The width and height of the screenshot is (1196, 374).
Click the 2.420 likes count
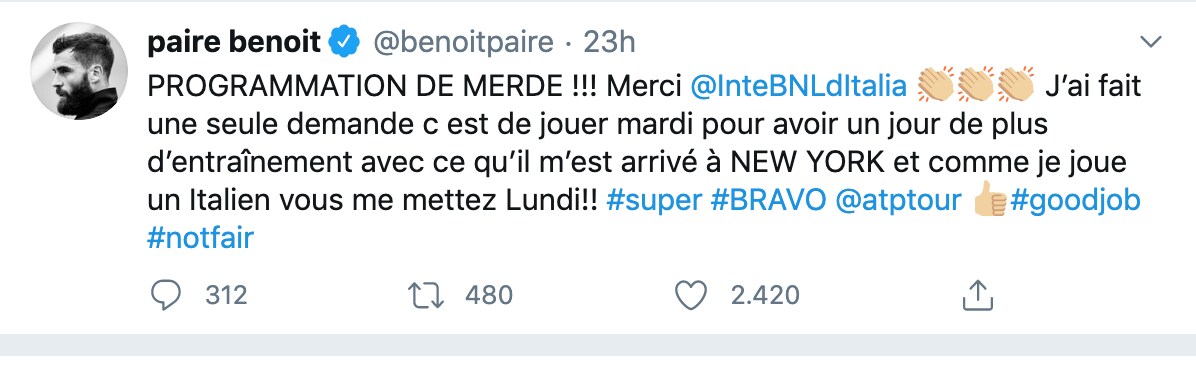click(x=765, y=295)
